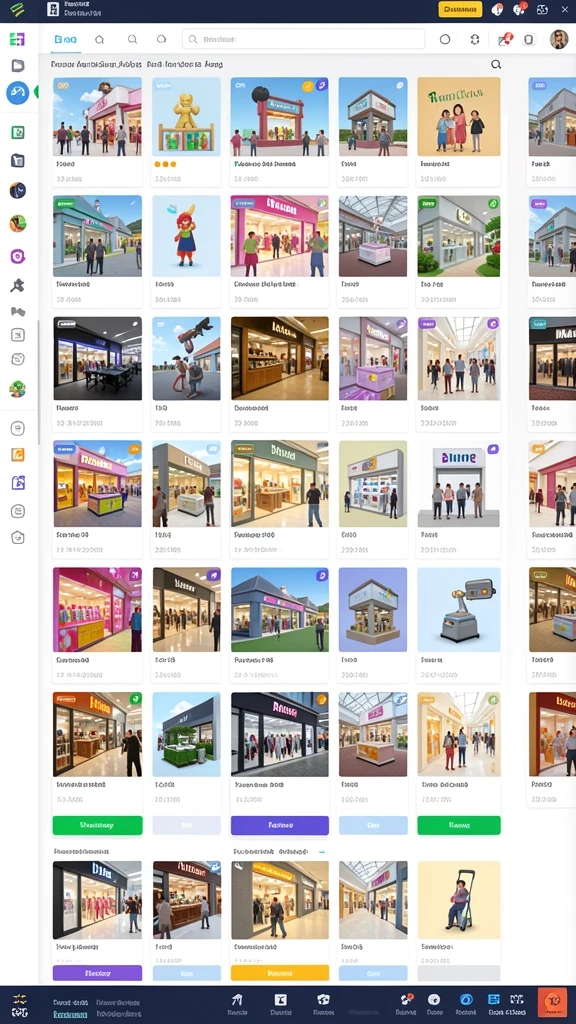Select the blue gauge icon in sidebar
This screenshot has height=1024, width=576.
[x=18, y=93]
